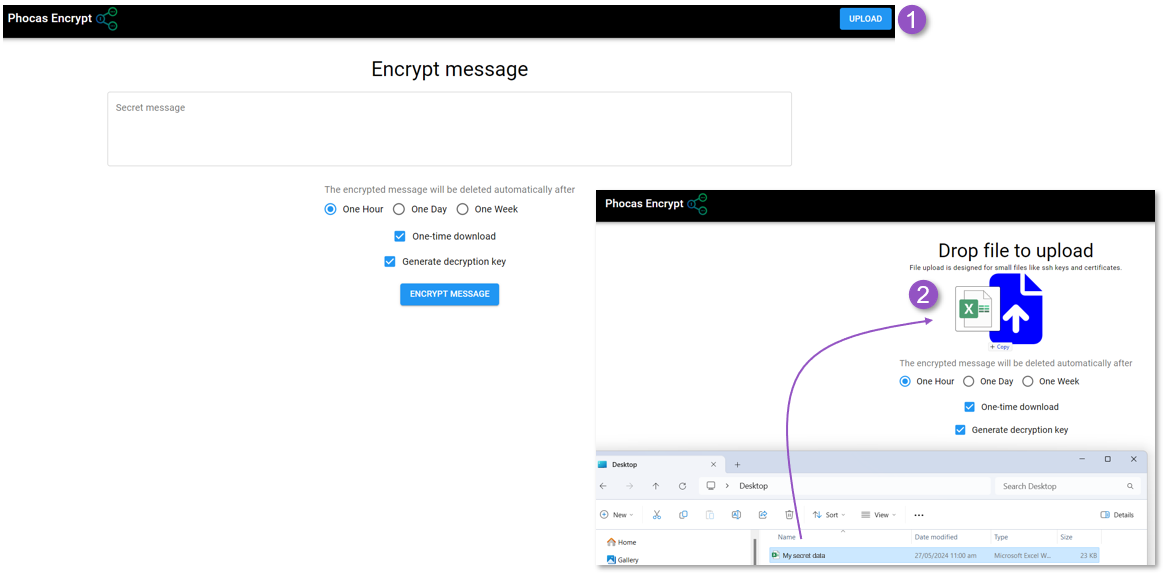Click the navigation pane scrollbar

click(754, 551)
